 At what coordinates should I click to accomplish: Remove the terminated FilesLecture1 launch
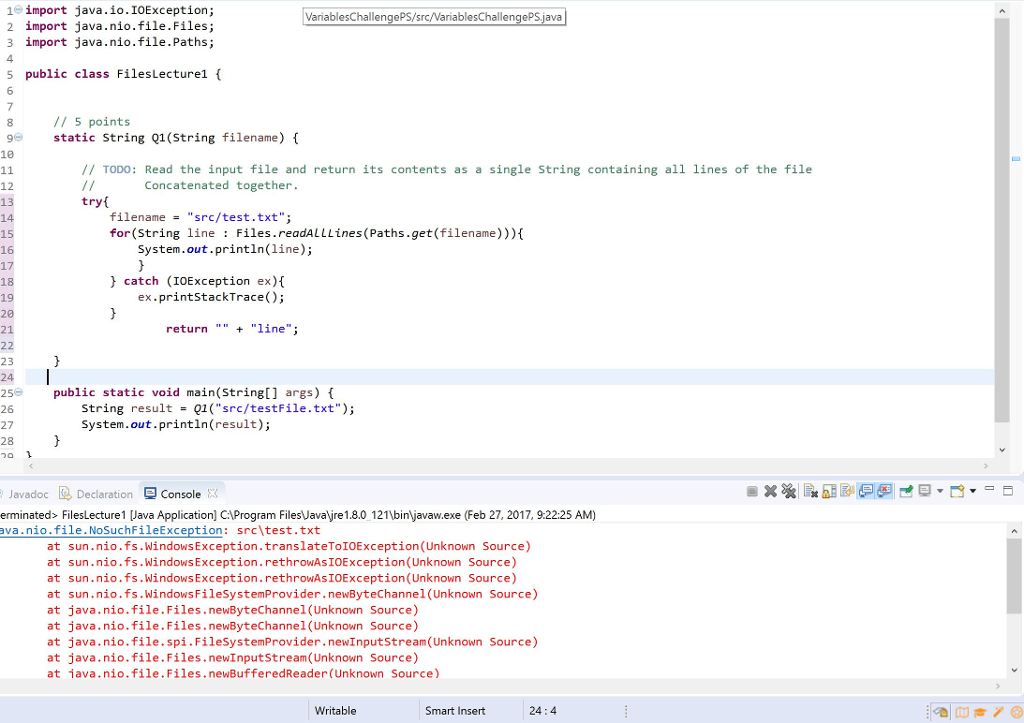click(770, 490)
